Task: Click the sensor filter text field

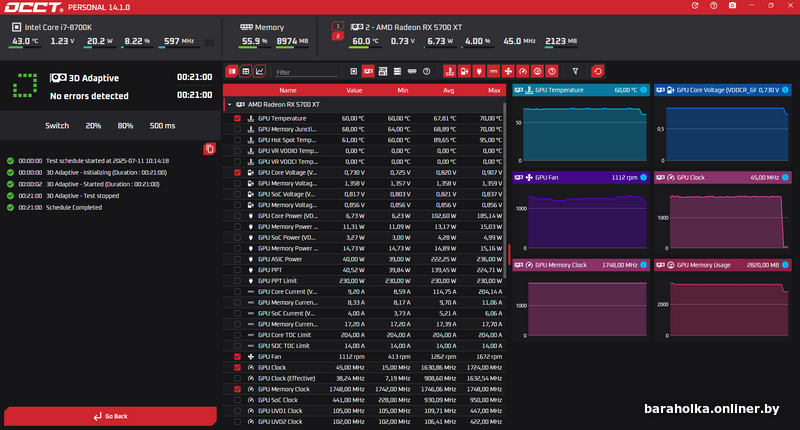Action: click(x=306, y=72)
